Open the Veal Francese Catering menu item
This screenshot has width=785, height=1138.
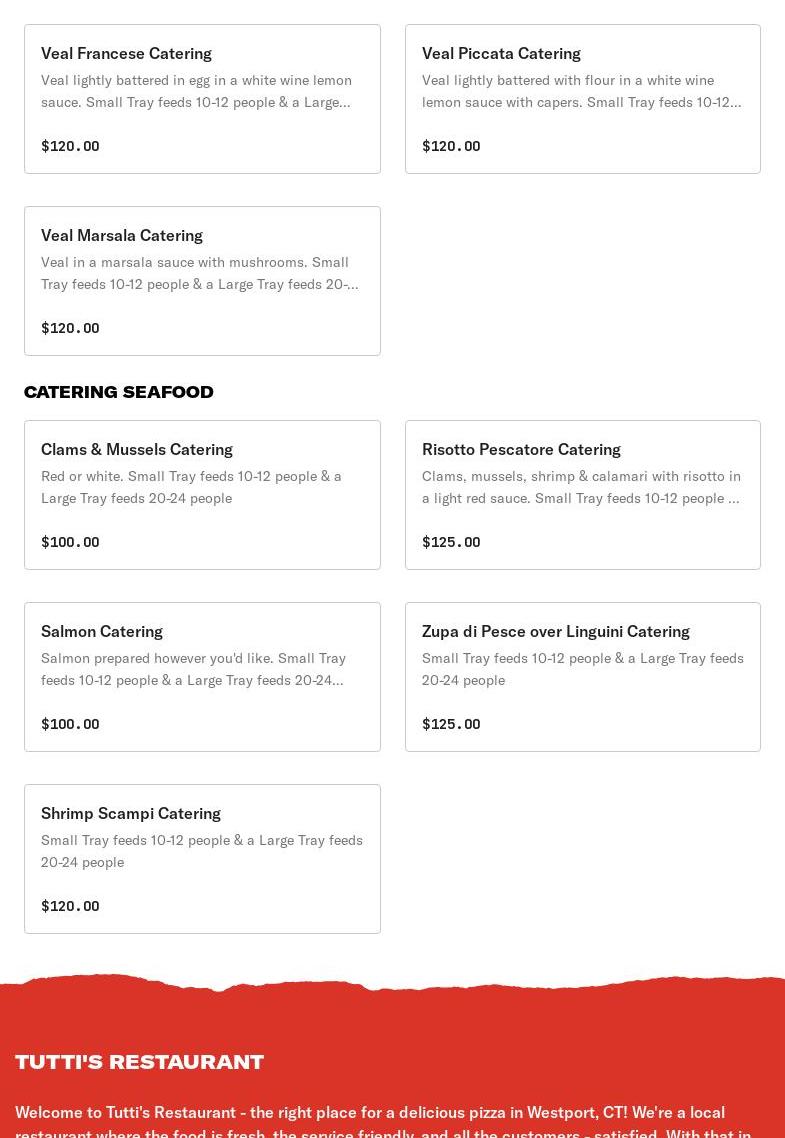click(x=126, y=53)
